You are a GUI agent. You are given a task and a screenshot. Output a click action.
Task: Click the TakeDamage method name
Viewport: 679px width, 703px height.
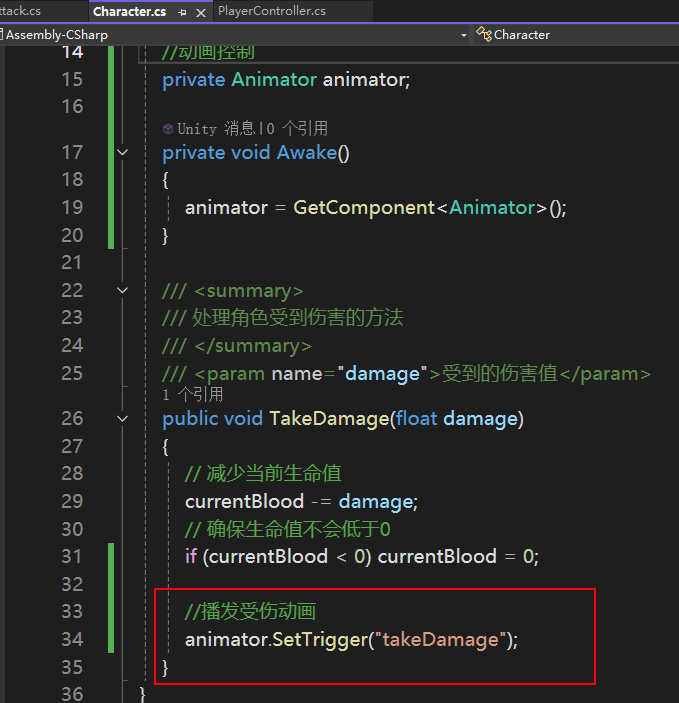point(330,419)
